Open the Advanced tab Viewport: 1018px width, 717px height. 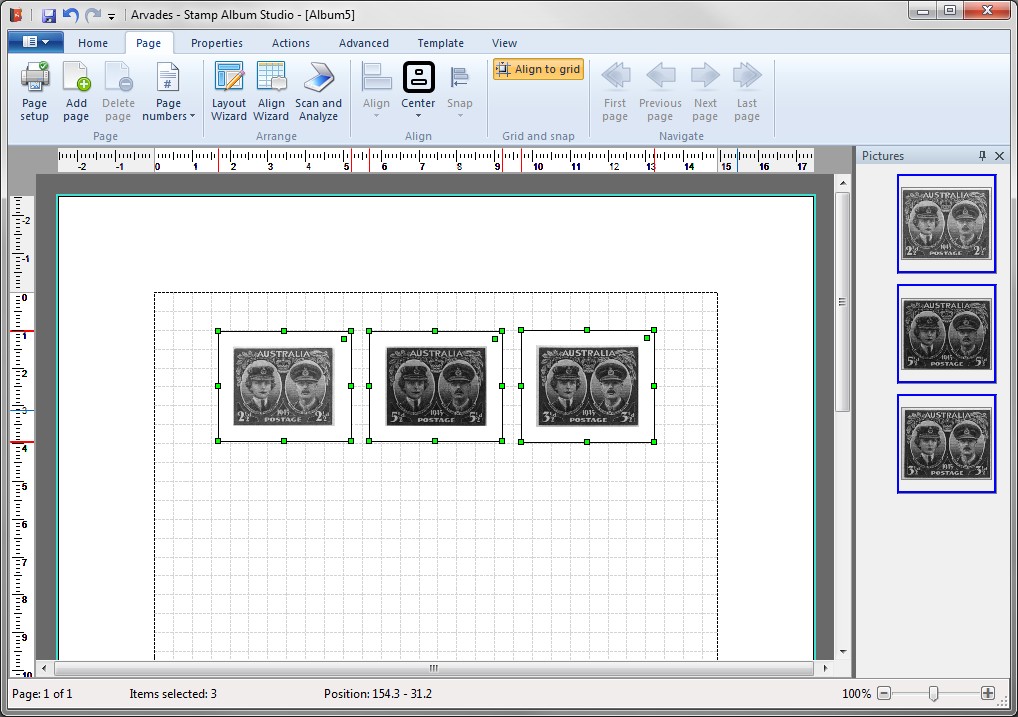tap(364, 43)
